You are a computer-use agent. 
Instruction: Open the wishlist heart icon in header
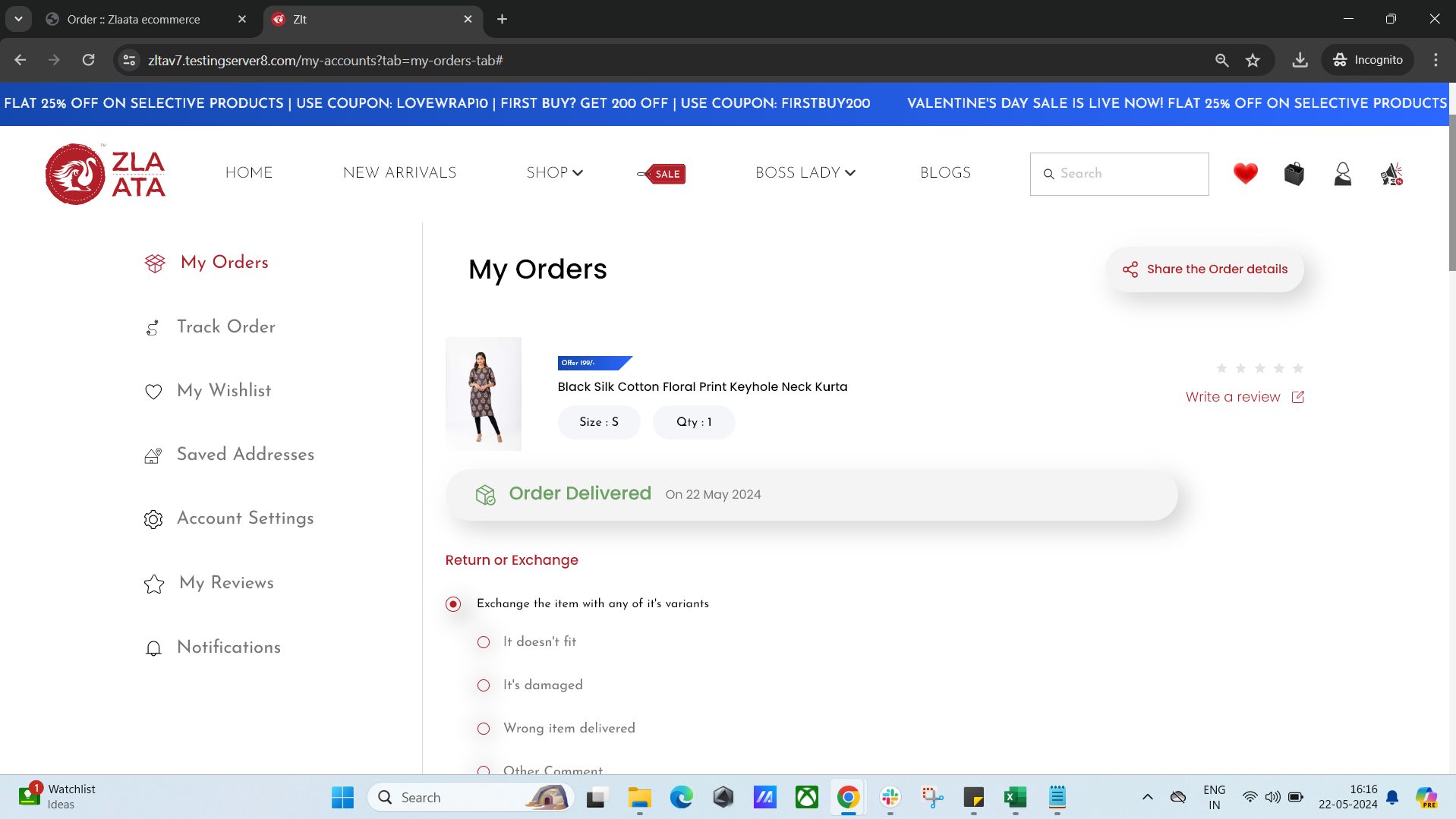[x=1245, y=174]
